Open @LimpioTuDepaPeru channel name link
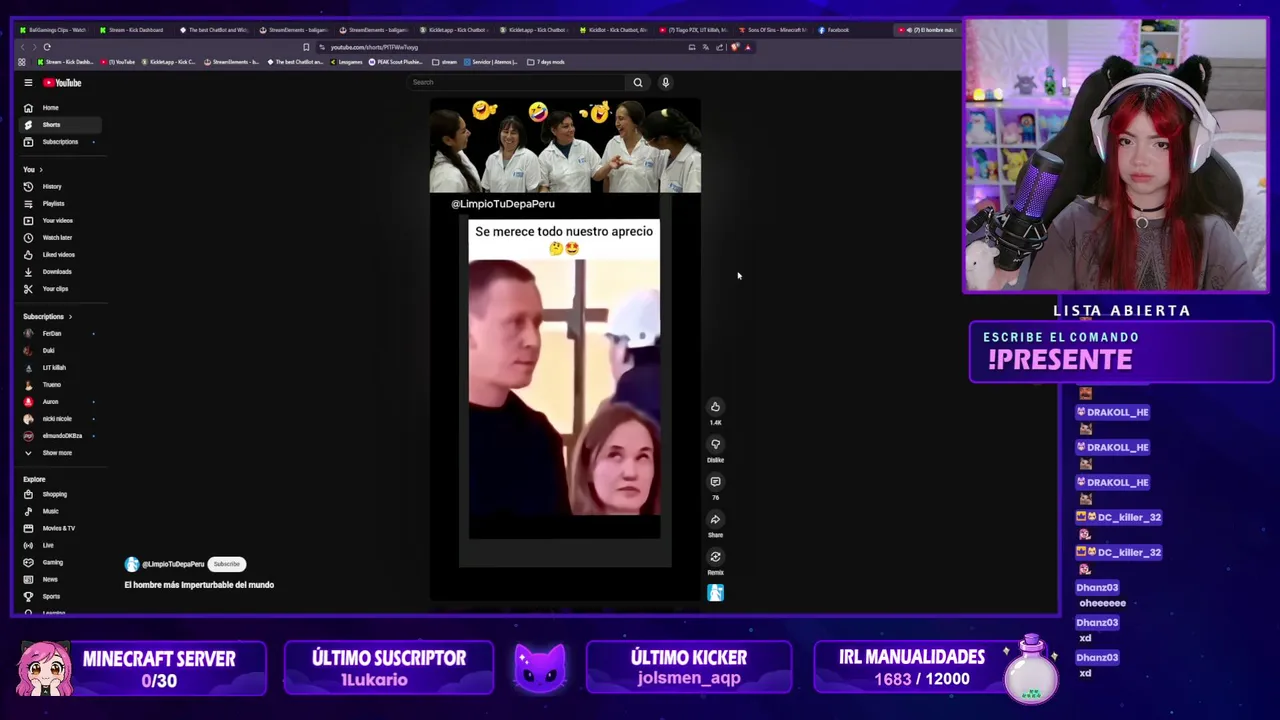1280x720 pixels. coord(173,564)
